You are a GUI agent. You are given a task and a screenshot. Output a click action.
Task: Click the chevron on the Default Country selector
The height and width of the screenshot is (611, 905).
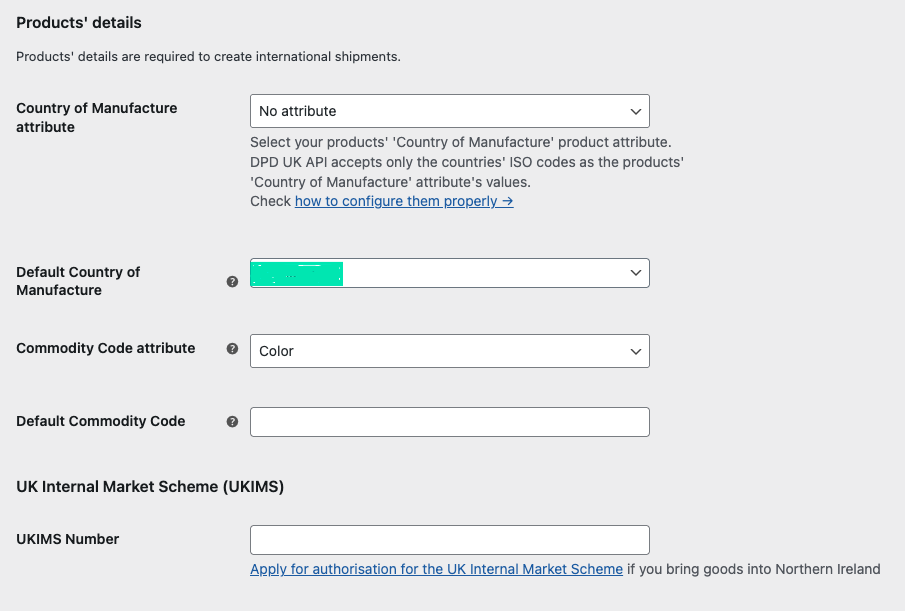[x=635, y=272]
